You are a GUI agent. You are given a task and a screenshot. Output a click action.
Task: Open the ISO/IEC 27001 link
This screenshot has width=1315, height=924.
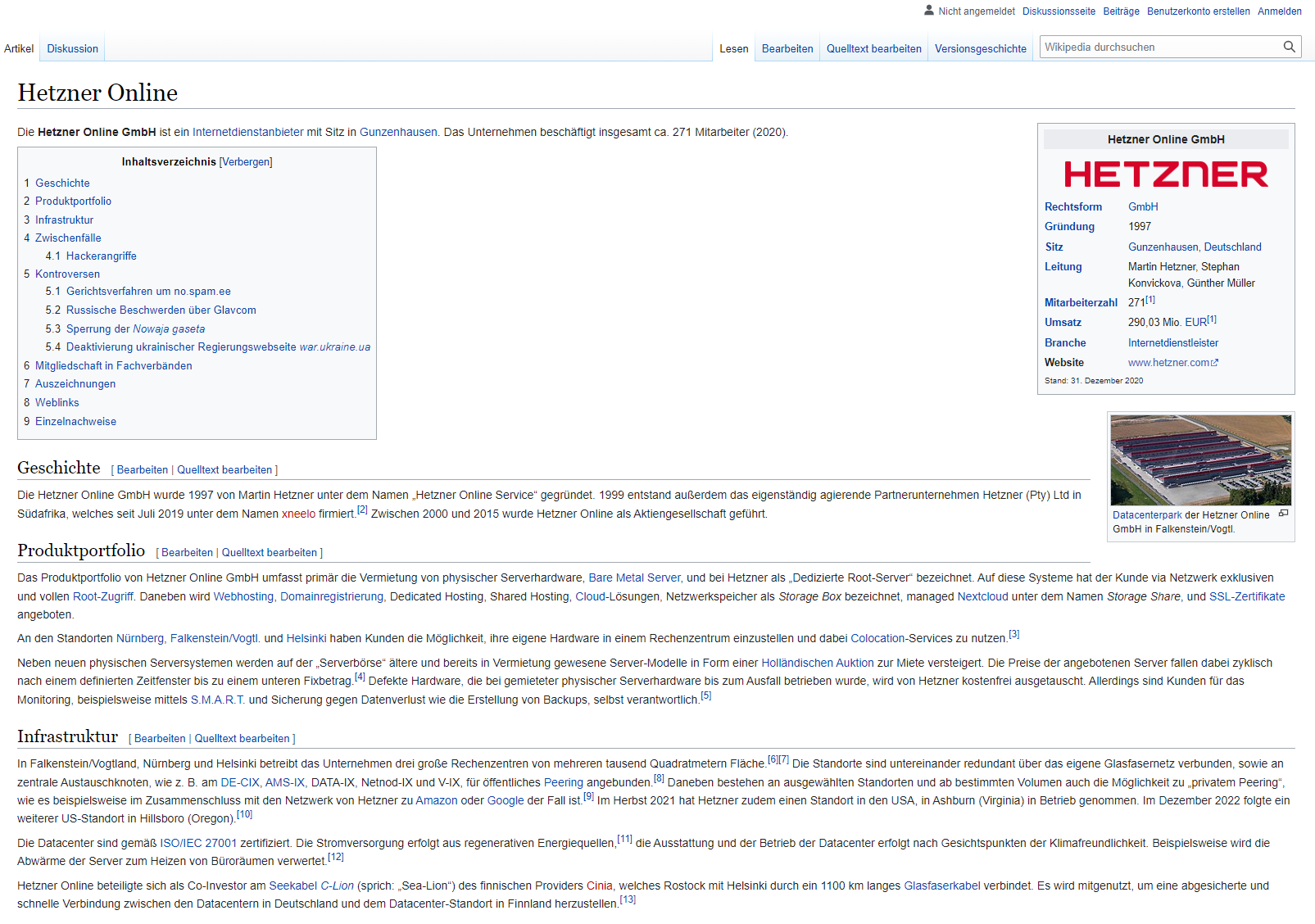click(199, 842)
